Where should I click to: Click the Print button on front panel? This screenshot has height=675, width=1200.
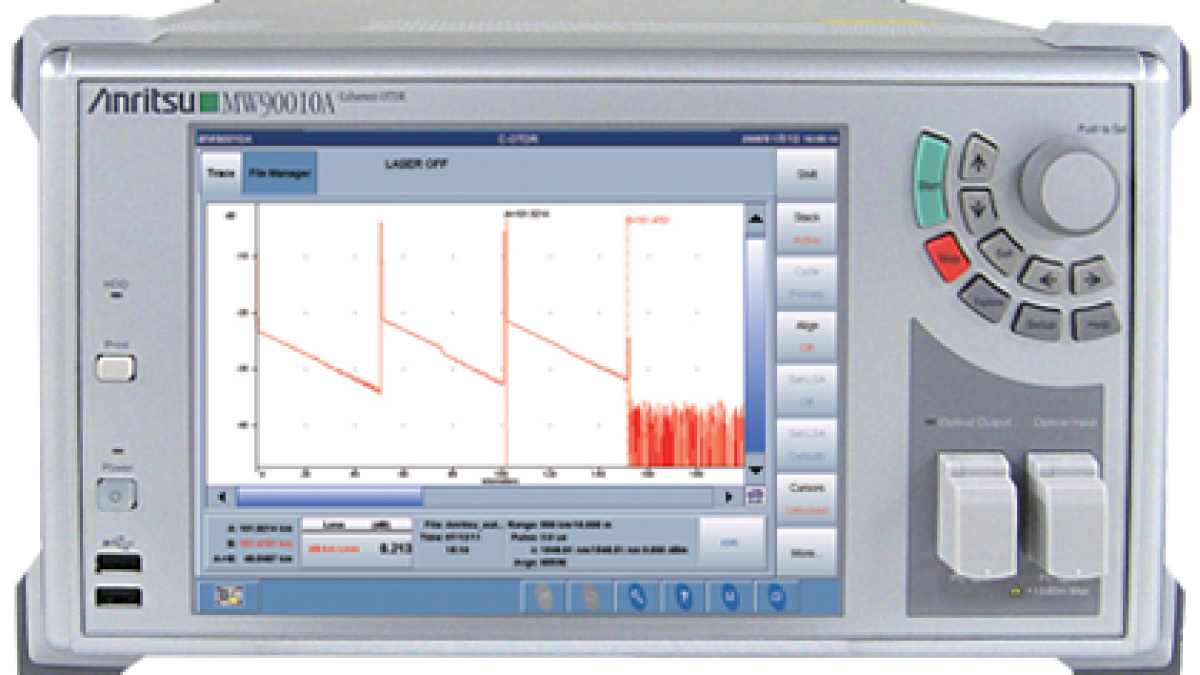(x=116, y=368)
